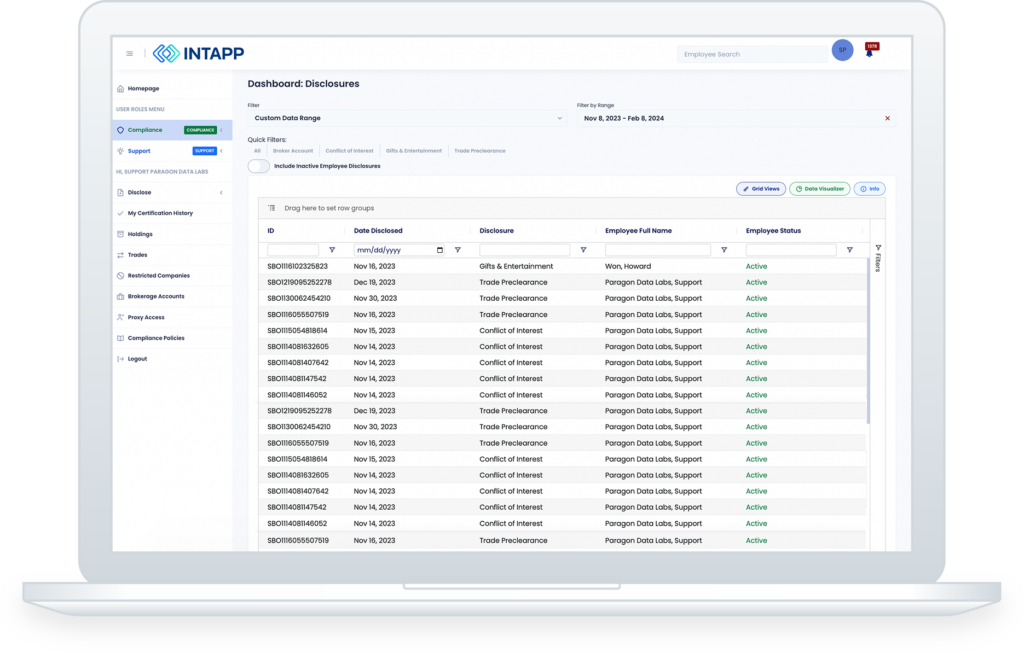
Task: Open the Custom Data Range dropdown
Action: (405, 116)
